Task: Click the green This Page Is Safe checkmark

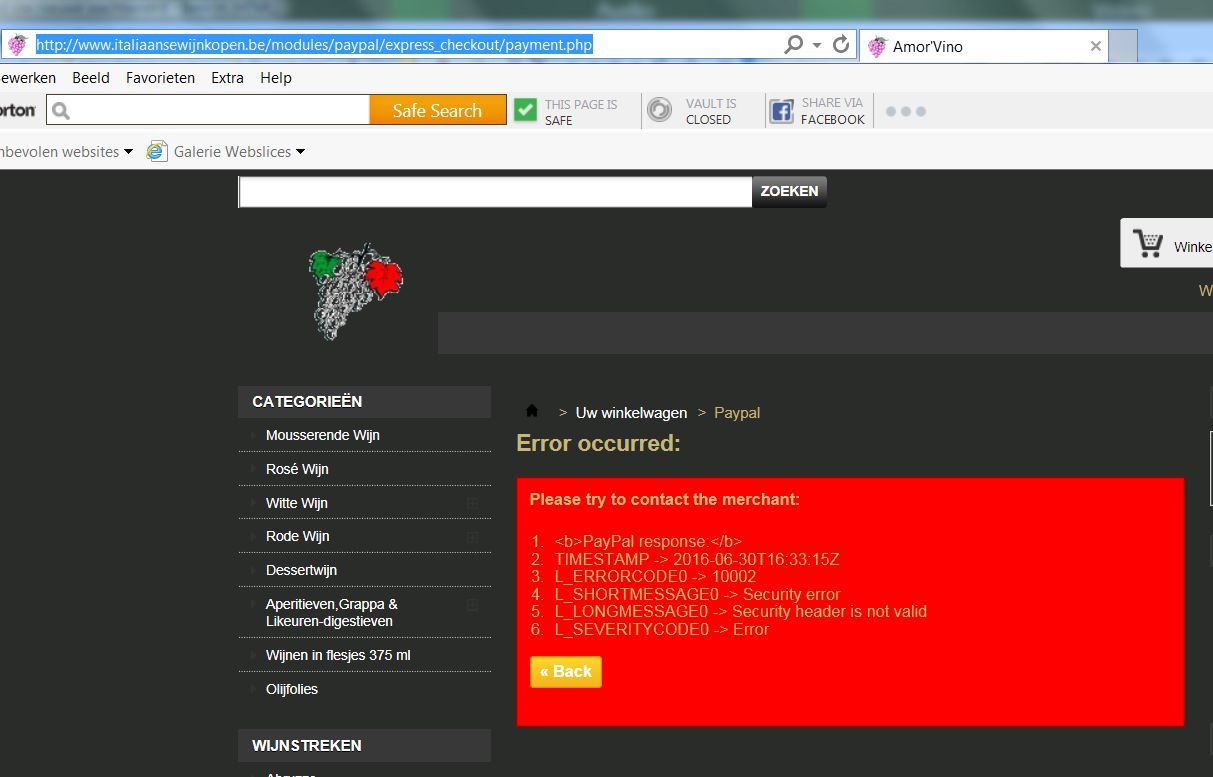Action: click(x=525, y=110)
